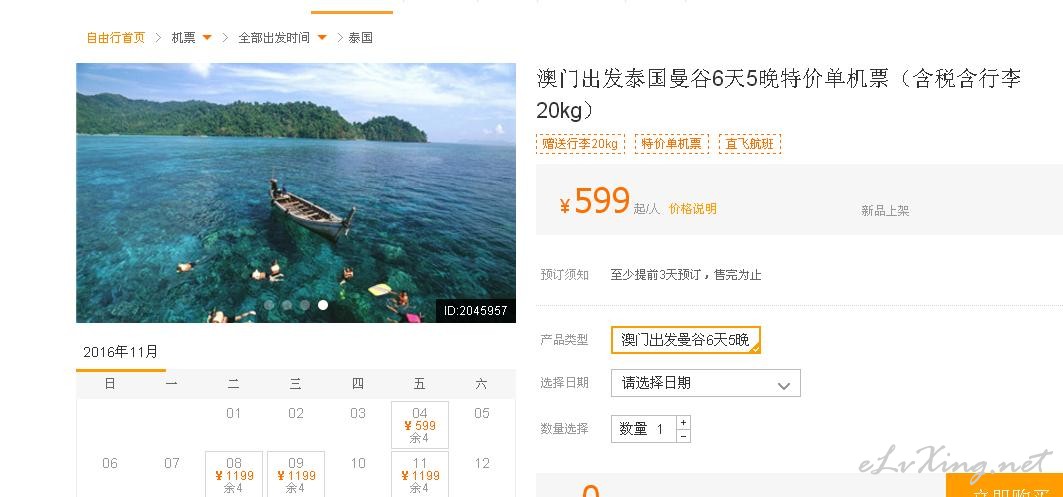
Task: Choose November 11 priced ¥1199
Action: click(420, 474)
